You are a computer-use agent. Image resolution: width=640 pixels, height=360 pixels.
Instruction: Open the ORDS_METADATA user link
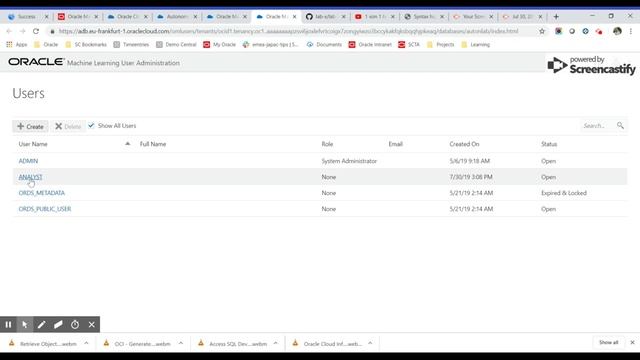point(42,193)
